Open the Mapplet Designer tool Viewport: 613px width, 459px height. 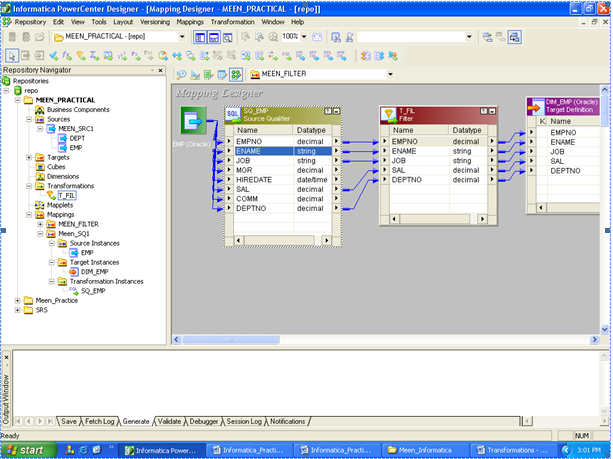(x=222, y=74)
